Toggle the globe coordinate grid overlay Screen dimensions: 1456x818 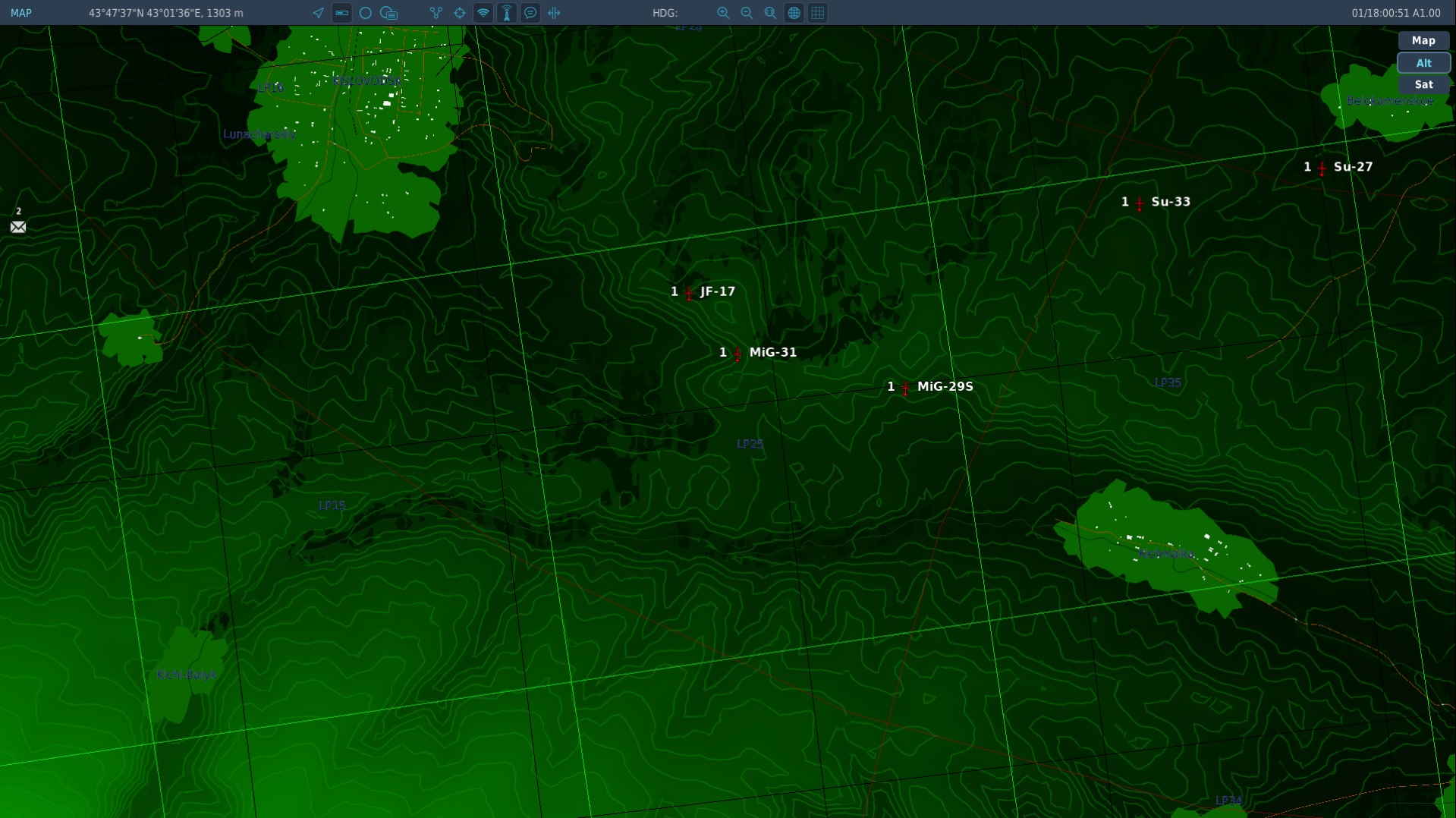(794, 13)
